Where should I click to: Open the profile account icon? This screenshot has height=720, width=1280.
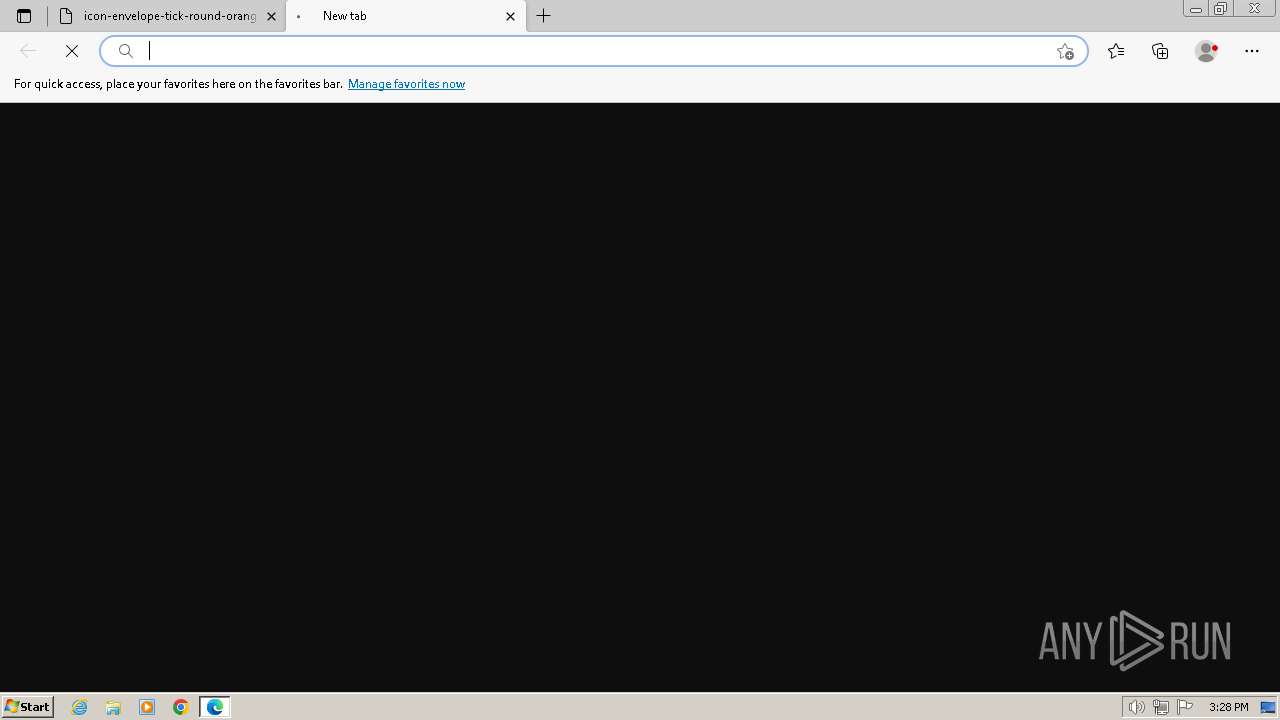click(x=1206, y=51)
